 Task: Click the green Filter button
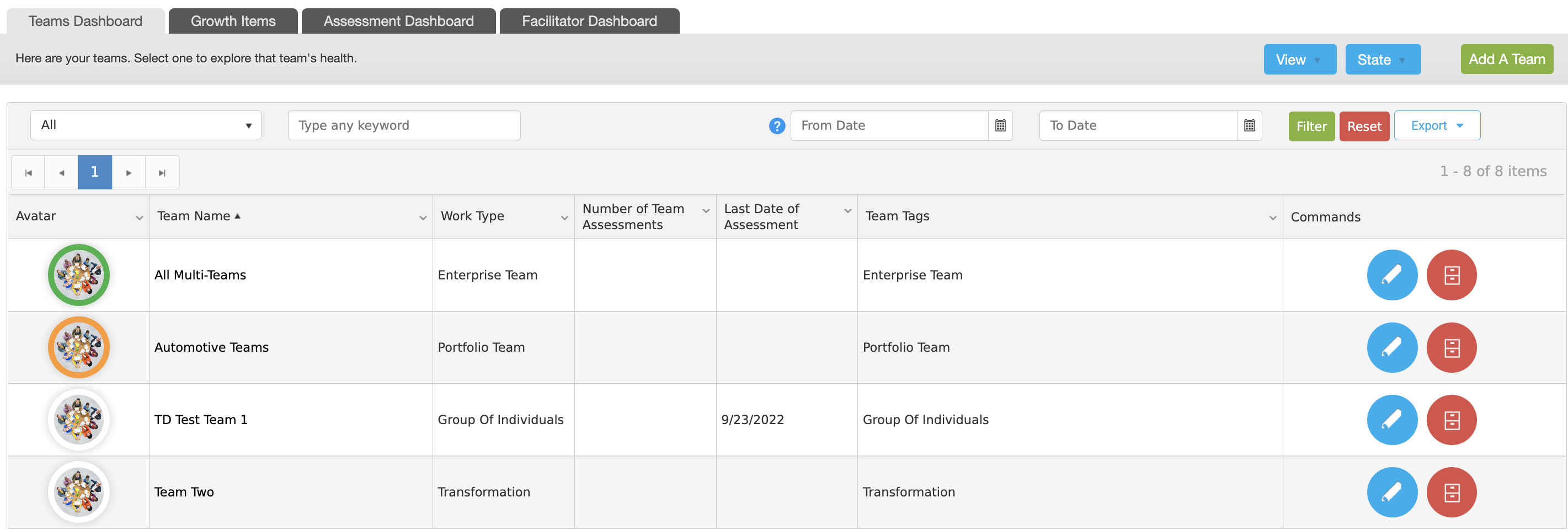click(x=1311, y=126)
